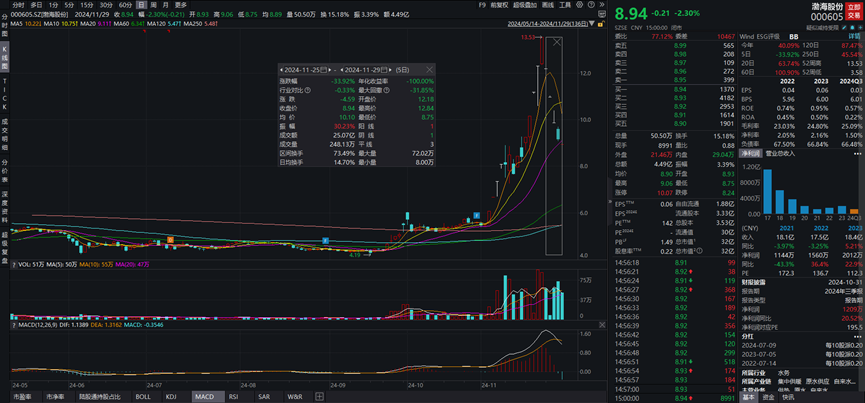Close the selection box on chart
This screenshot has width=865, height=403.
click(557, 42)
